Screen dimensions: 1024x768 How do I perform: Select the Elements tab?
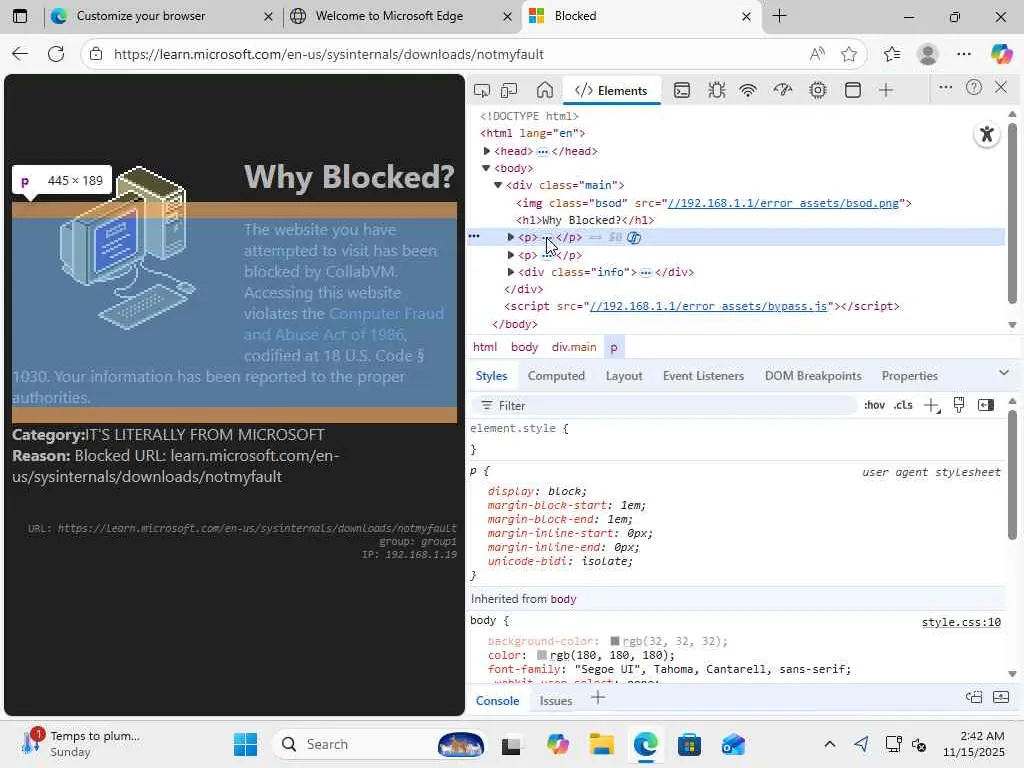611,90
